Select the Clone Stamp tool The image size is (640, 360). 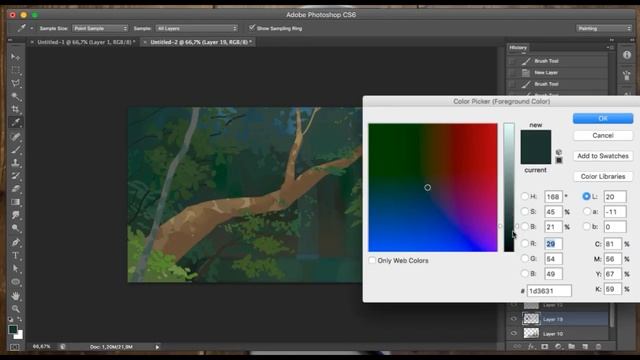(16, 163)
